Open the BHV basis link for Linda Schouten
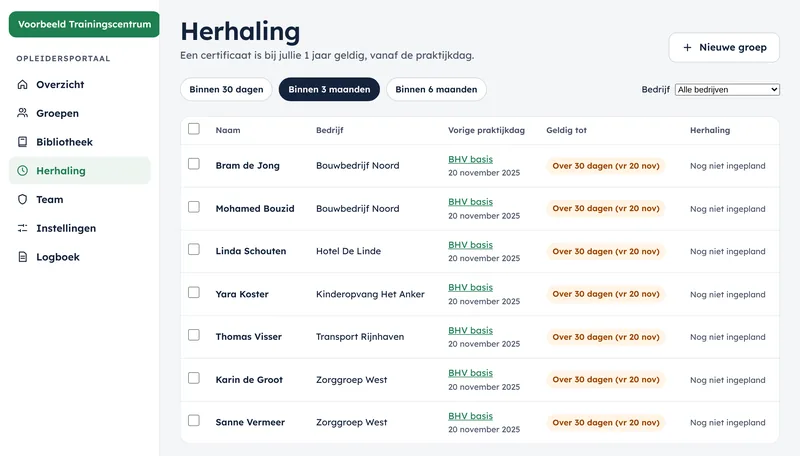This screenshot has height=456, width=800. [470, 245]
